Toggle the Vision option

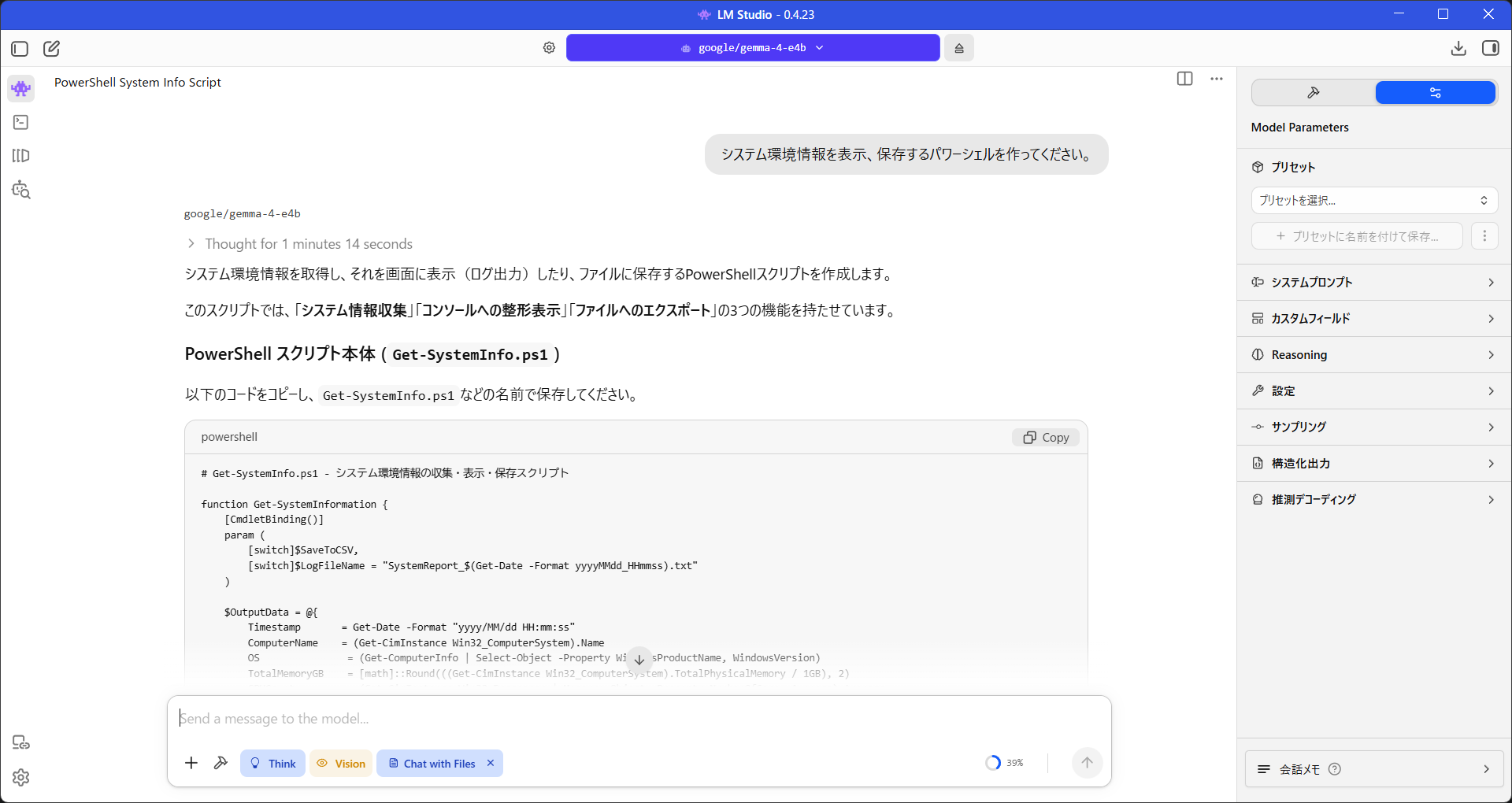pos(341,763)
